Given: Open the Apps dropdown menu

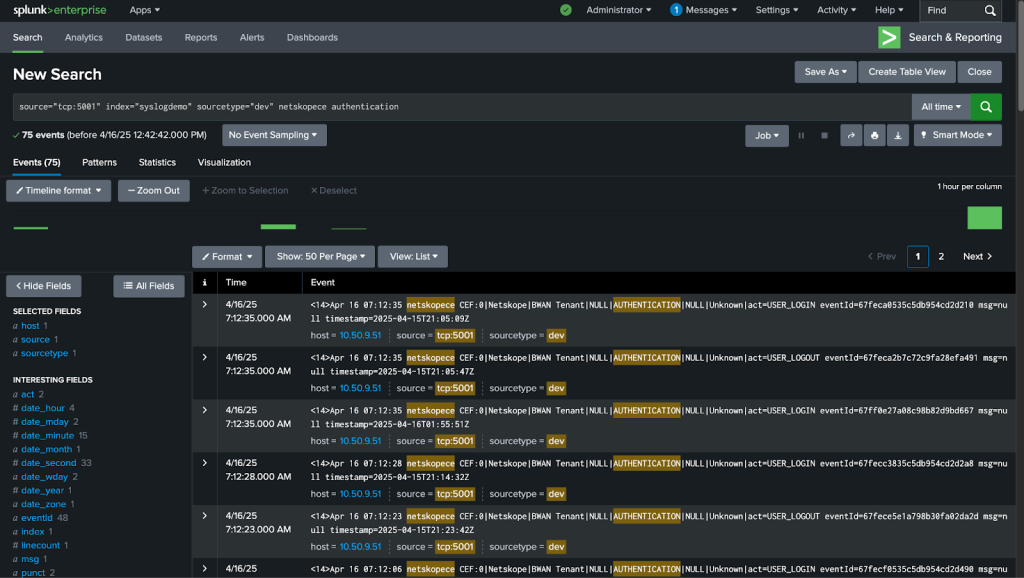Looking at the screenshot, I should click(x=144, y=10).
